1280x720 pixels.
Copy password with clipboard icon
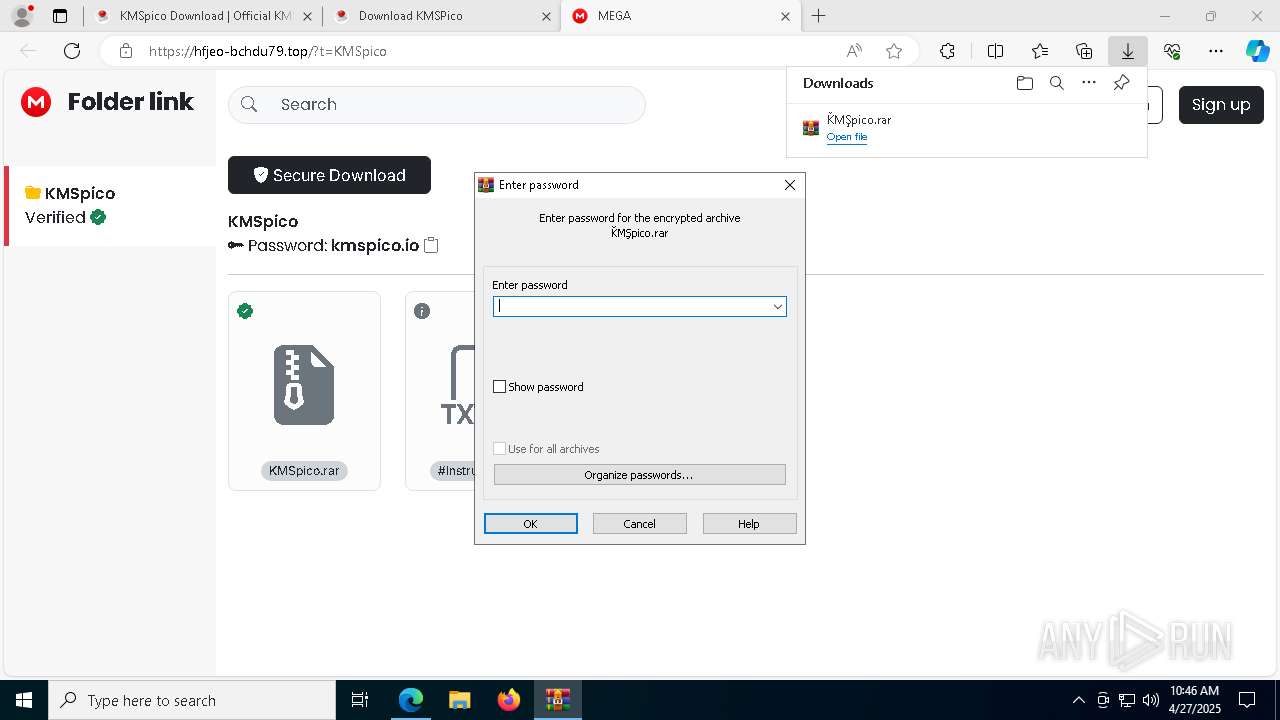431,245
